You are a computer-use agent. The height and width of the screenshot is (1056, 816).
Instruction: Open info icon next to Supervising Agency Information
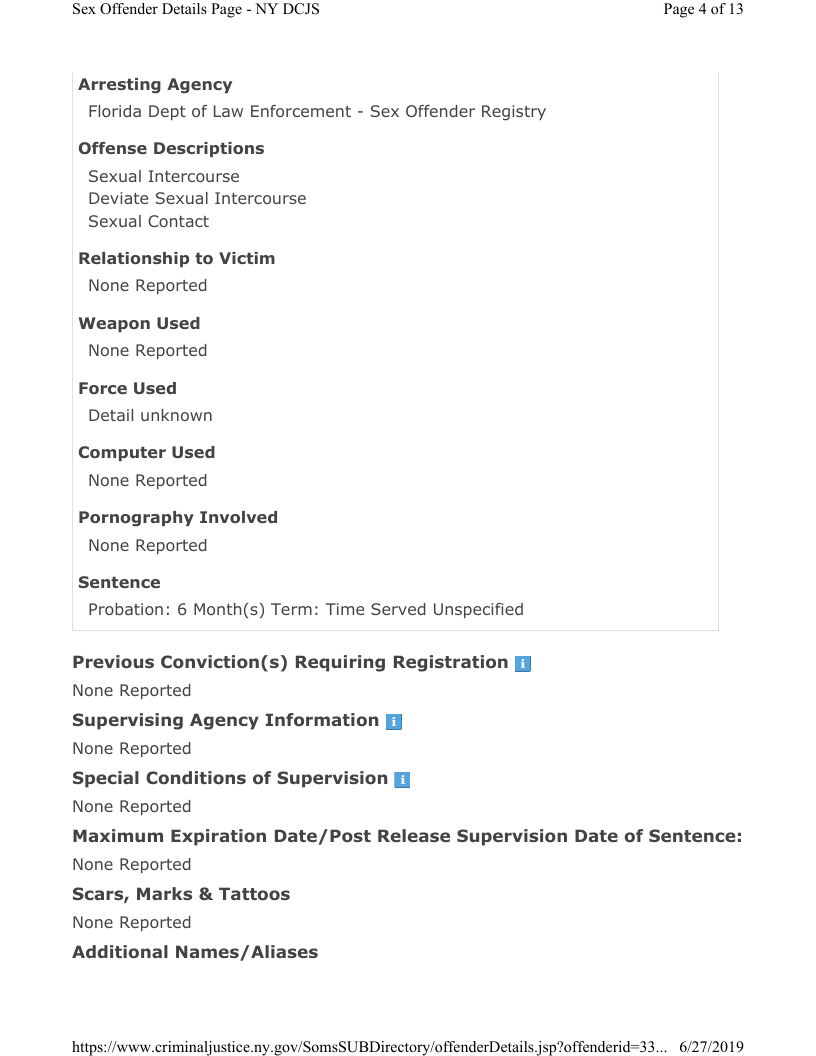click(x=394, y=721)
